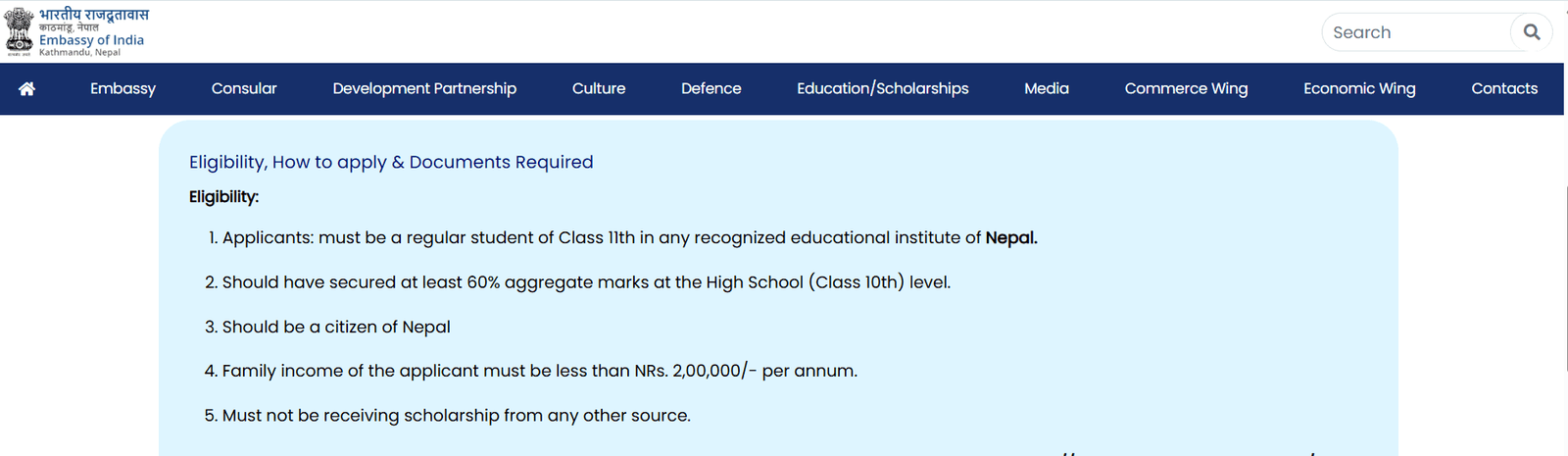The width and height of the screenshot is (1568, 456).
Task: Click the "Eligibility, How to apply" heading
Action: click(x=391, y=162)
